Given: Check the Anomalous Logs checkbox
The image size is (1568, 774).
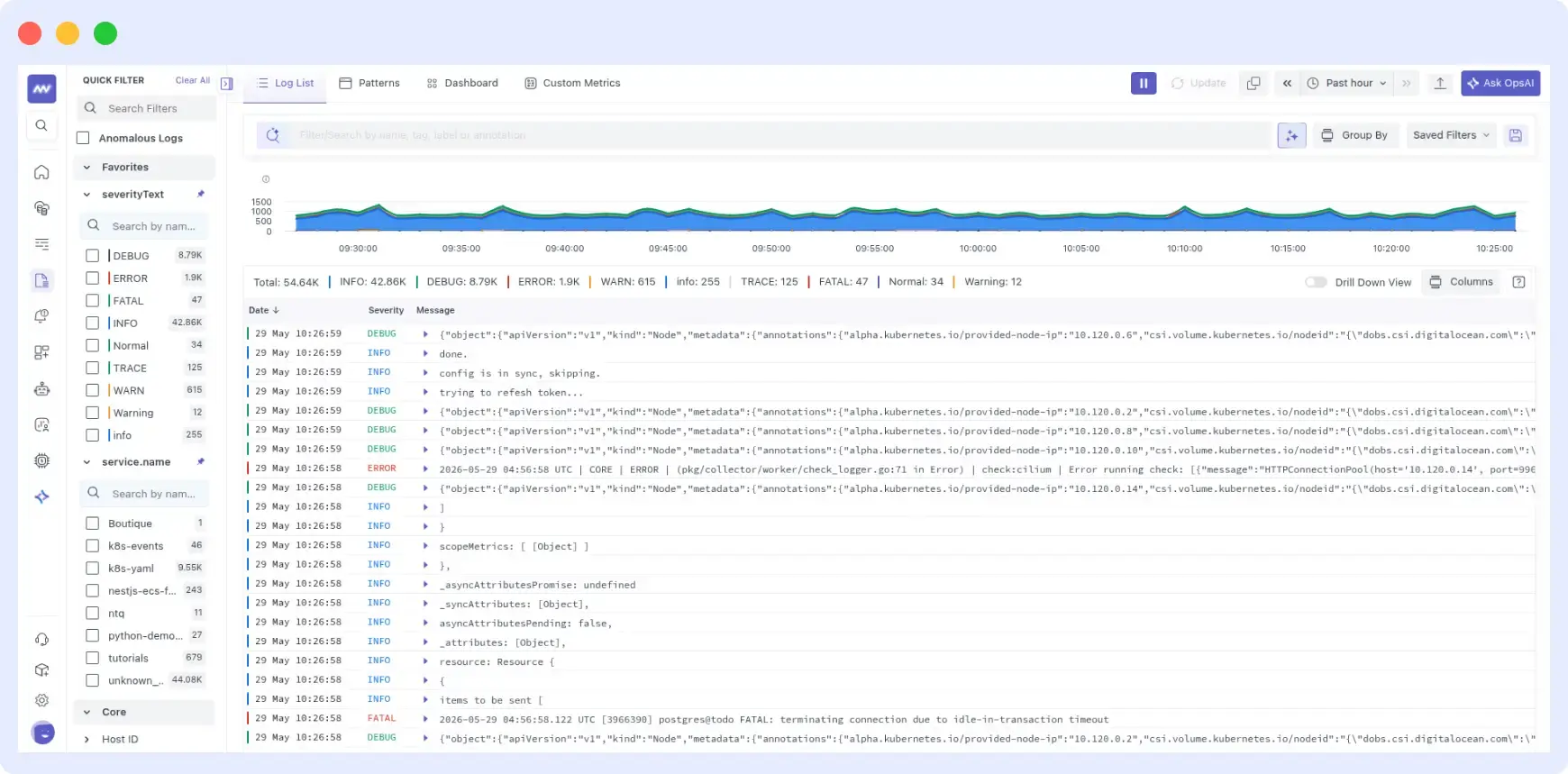Looking at the screenshot, I should (x=84, y=138).
